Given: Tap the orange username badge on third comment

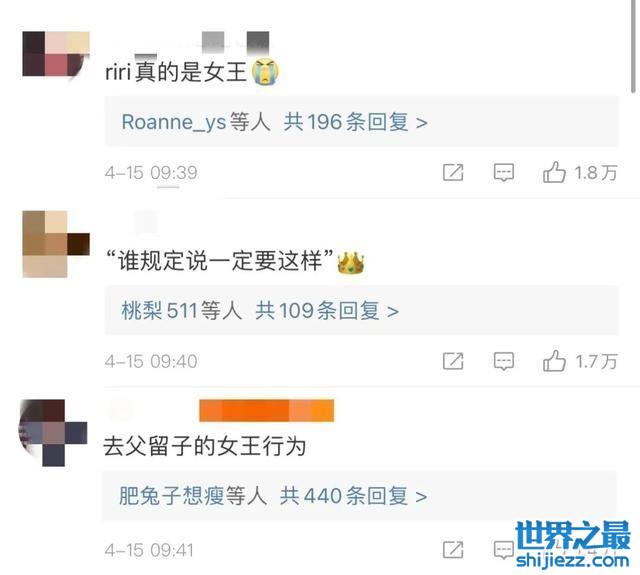Looking at the screenshot, I should 267,411.
